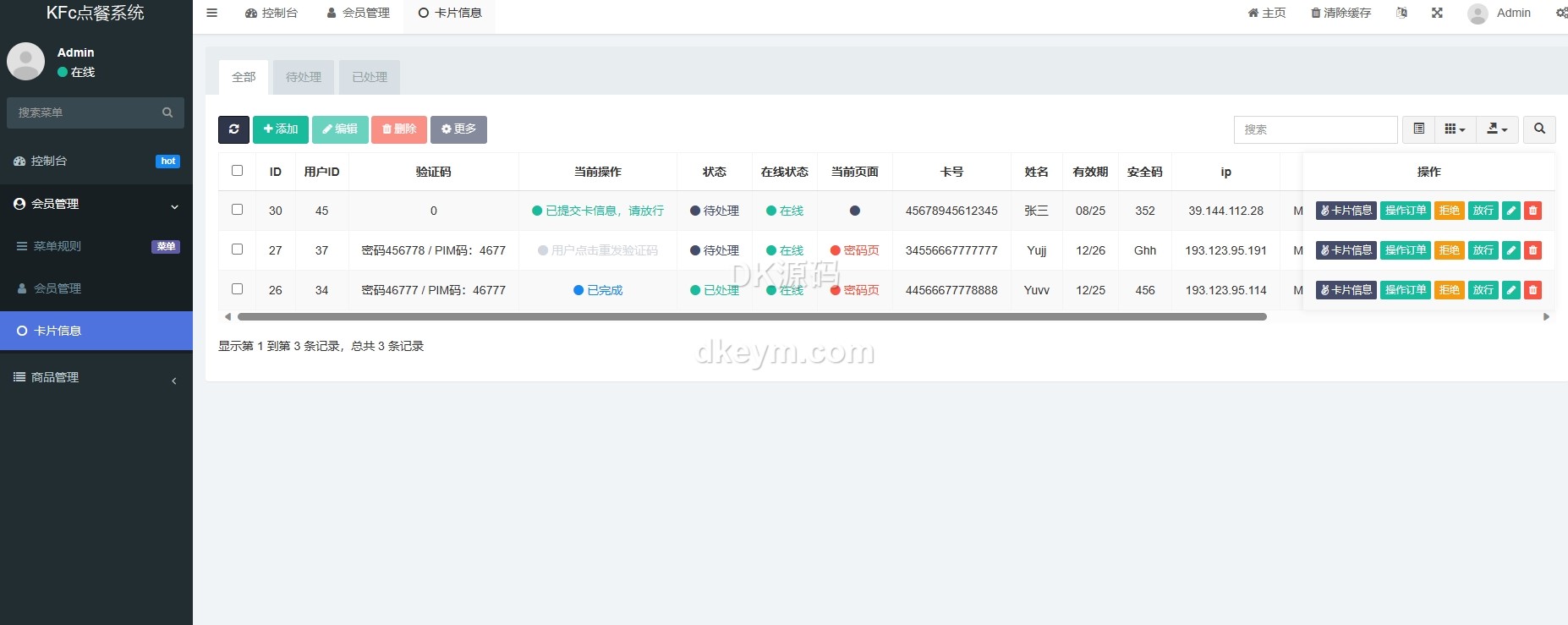
Task: Click the red delete trash for ID 27
Action: tap(1532, 250)
